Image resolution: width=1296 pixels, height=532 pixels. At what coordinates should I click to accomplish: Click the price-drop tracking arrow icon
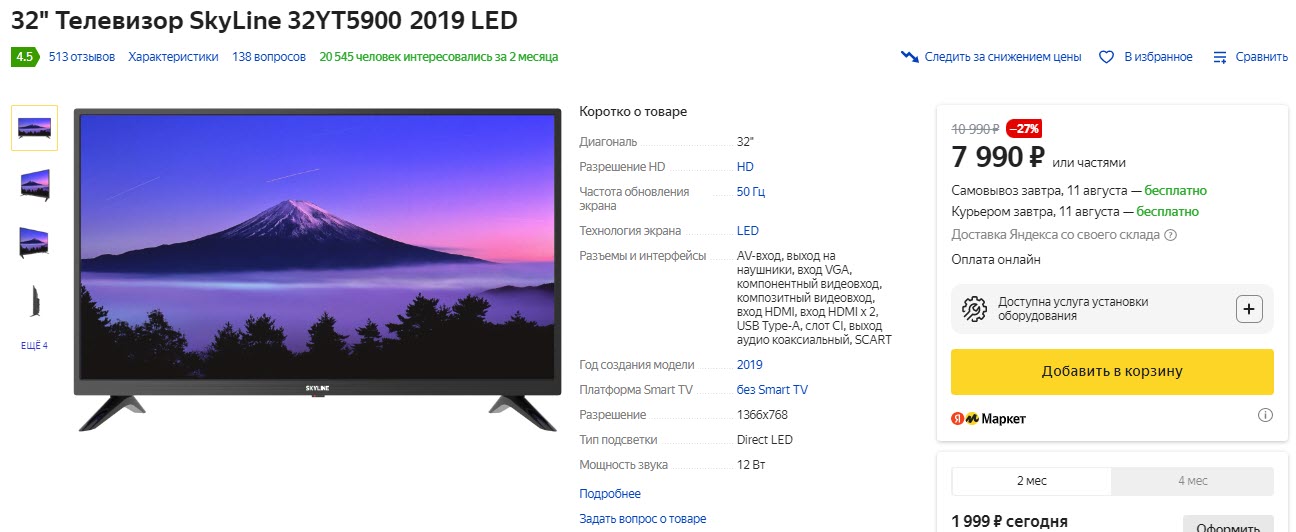point(909,57)
